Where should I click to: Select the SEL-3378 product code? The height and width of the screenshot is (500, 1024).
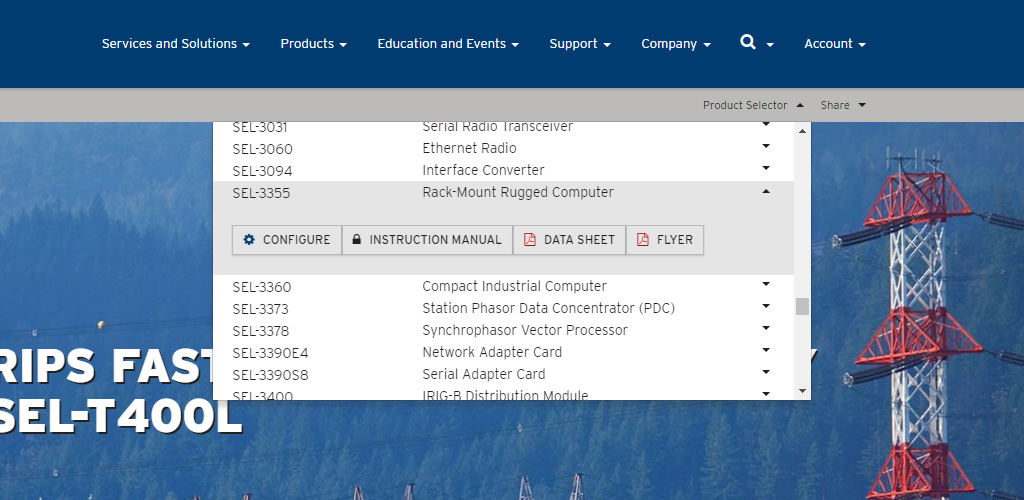coord(261,331)
